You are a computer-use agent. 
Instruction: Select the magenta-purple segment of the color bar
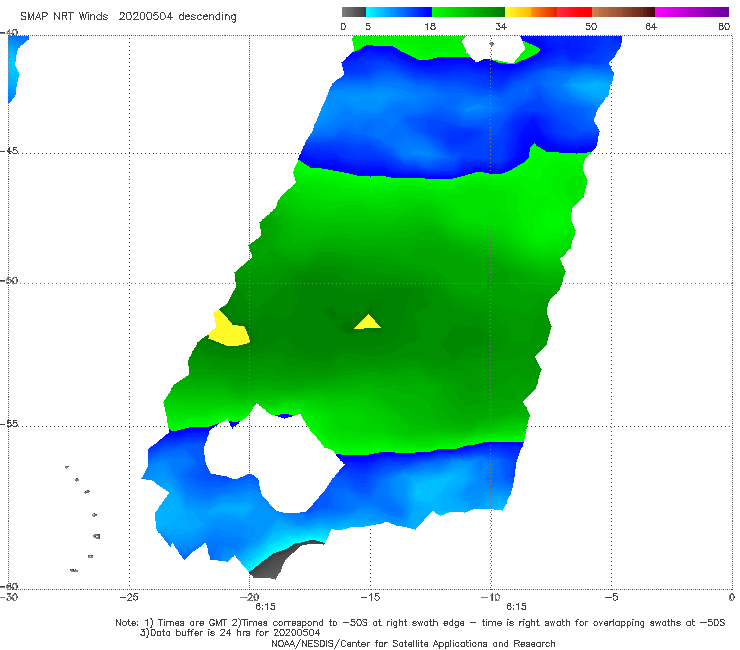(692, 12)
